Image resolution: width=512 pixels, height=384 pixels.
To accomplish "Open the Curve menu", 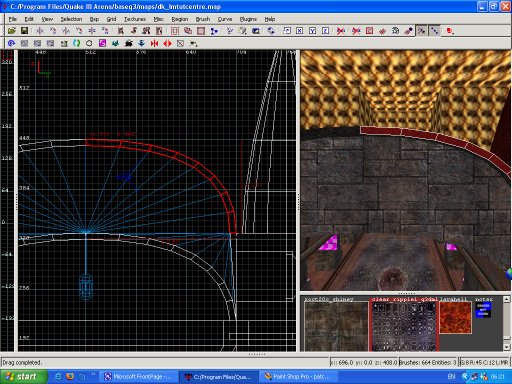I will click(x=225, y=19).
